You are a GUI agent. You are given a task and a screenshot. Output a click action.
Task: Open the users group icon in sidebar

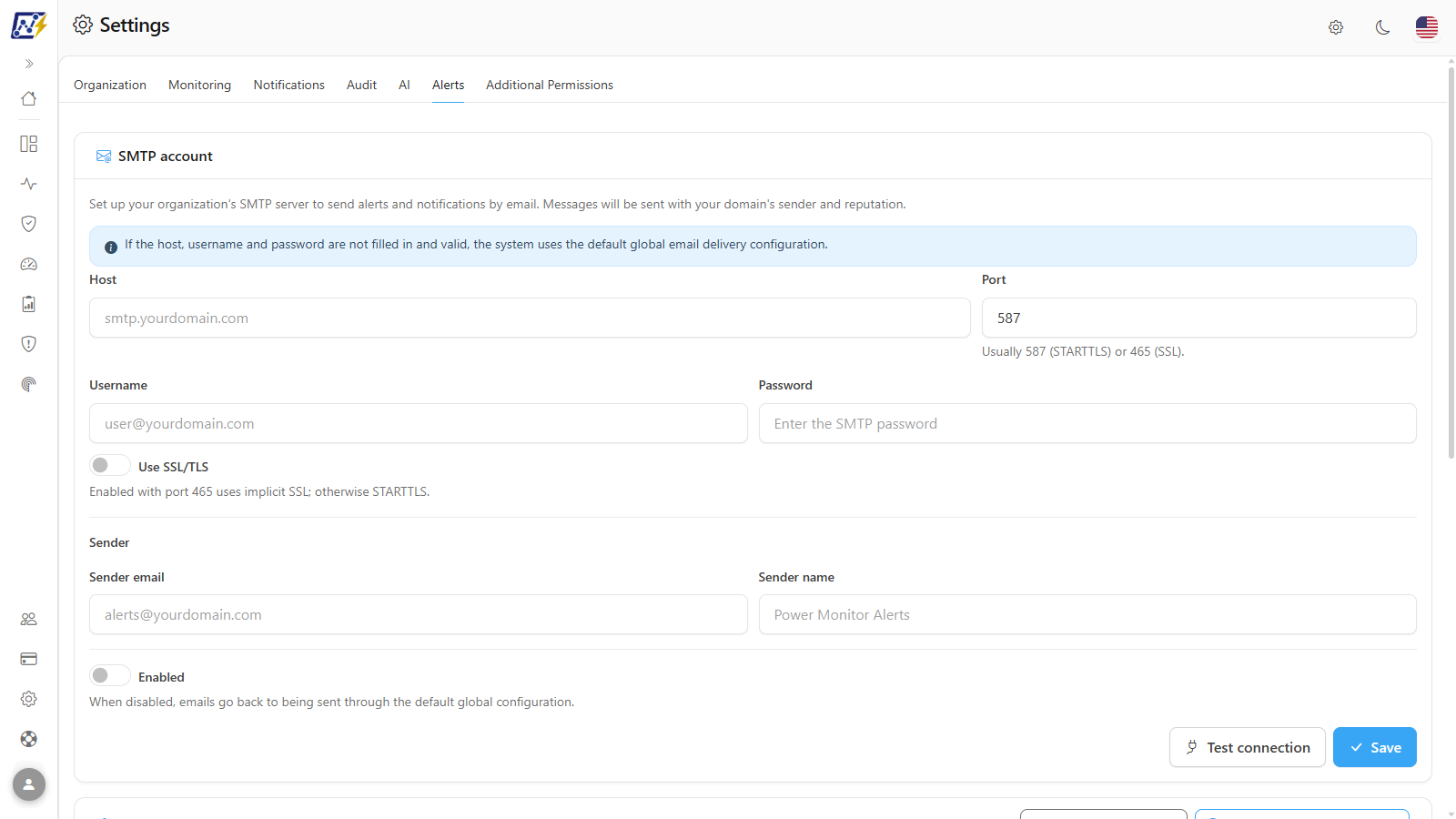[x=29, y=619]
